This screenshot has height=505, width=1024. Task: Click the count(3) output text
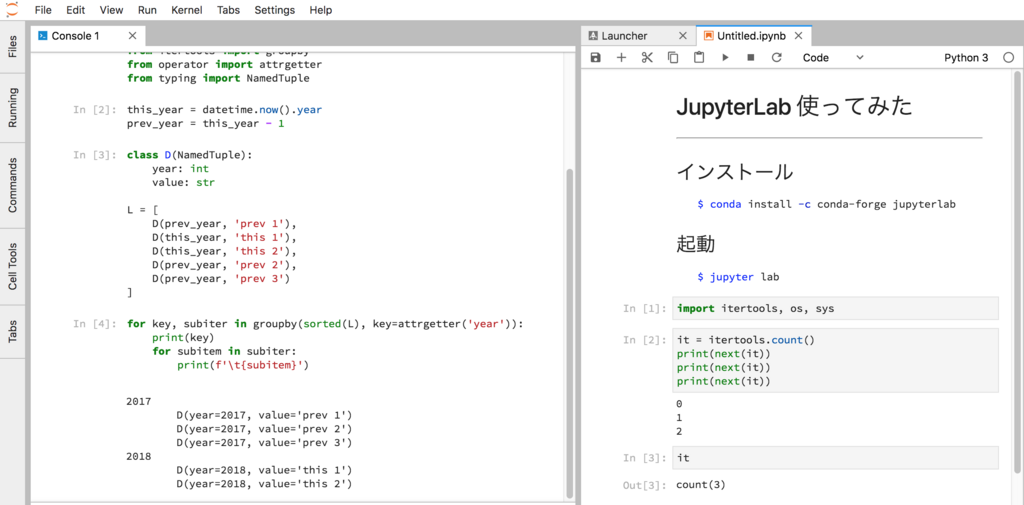click(701, 485)
